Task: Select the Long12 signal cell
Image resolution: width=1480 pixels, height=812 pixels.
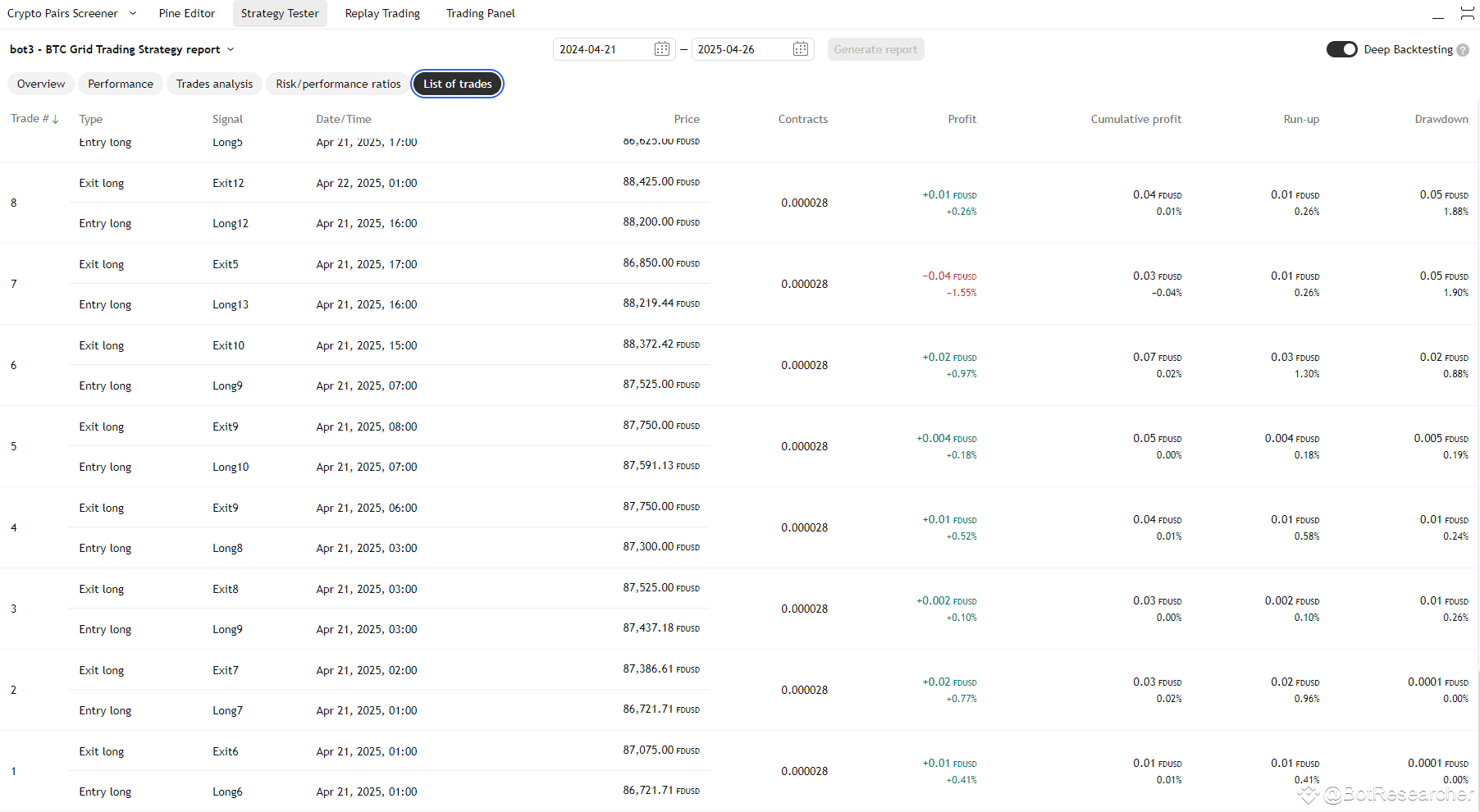Action: [x=231, y=223]
